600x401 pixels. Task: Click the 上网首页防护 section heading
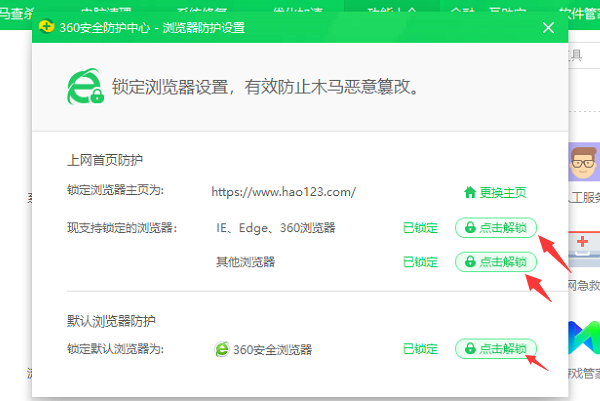pyautogui.click(x=105, y=160)
